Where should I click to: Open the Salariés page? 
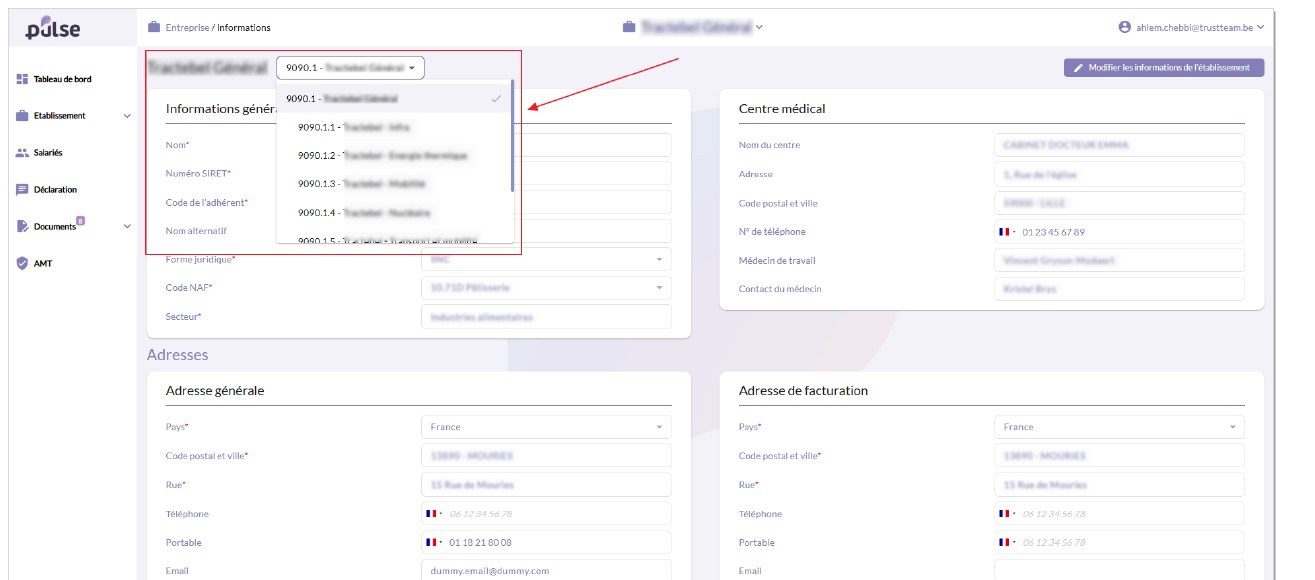click(x=48, y=153)
